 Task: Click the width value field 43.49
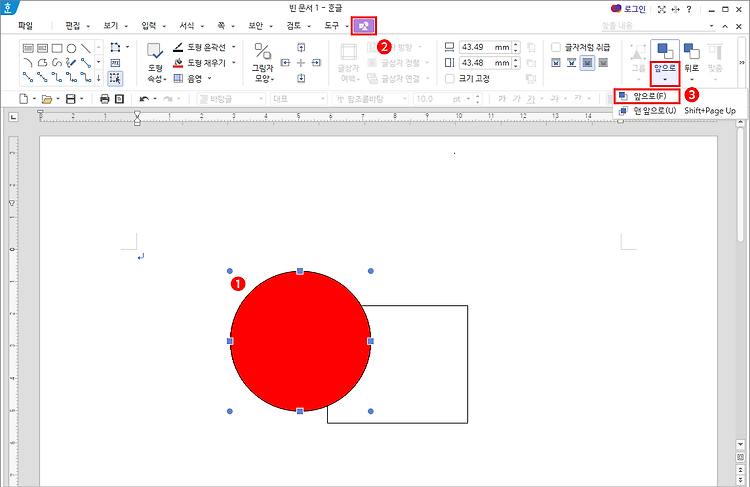tap(485, 47)
